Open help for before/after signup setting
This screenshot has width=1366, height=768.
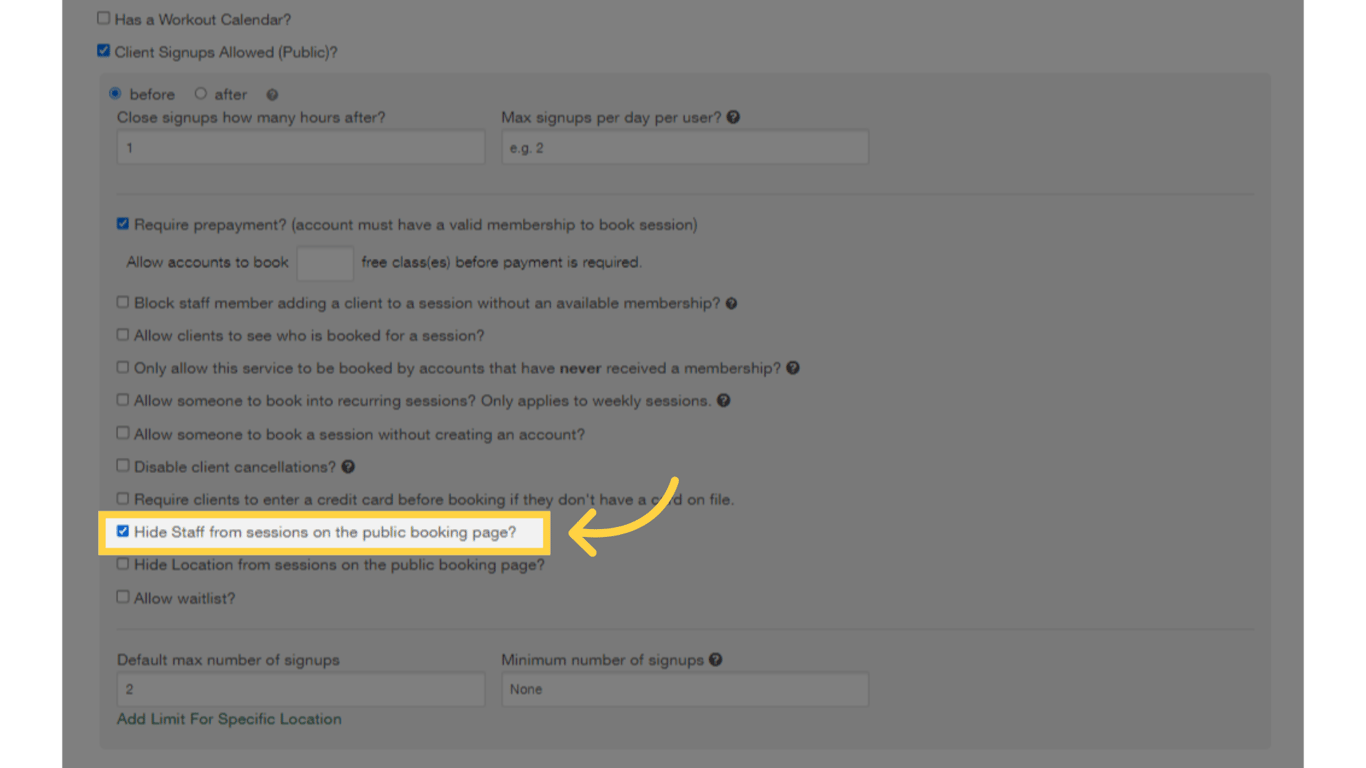[x=271, y=94]
